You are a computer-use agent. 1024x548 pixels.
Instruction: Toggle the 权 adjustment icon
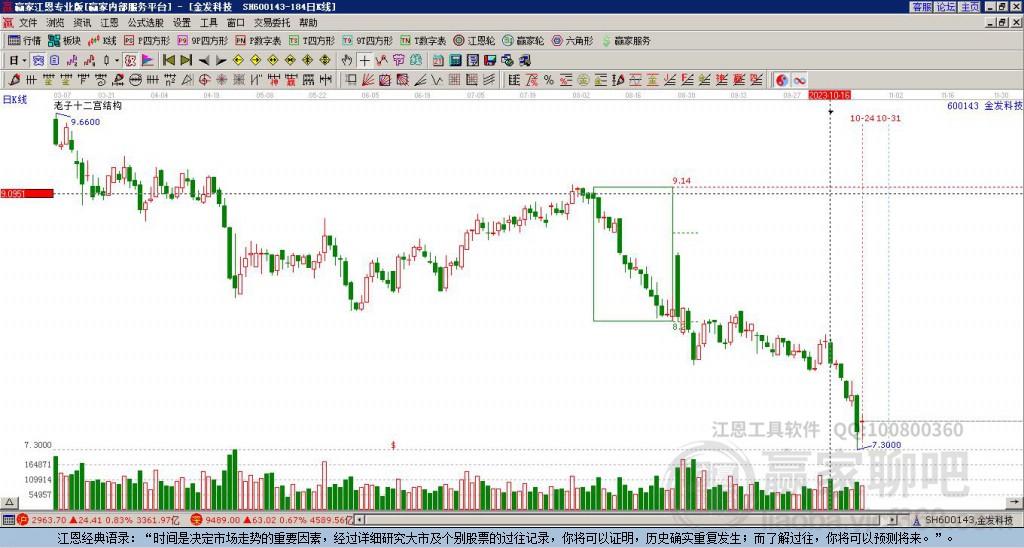[130, 61]
